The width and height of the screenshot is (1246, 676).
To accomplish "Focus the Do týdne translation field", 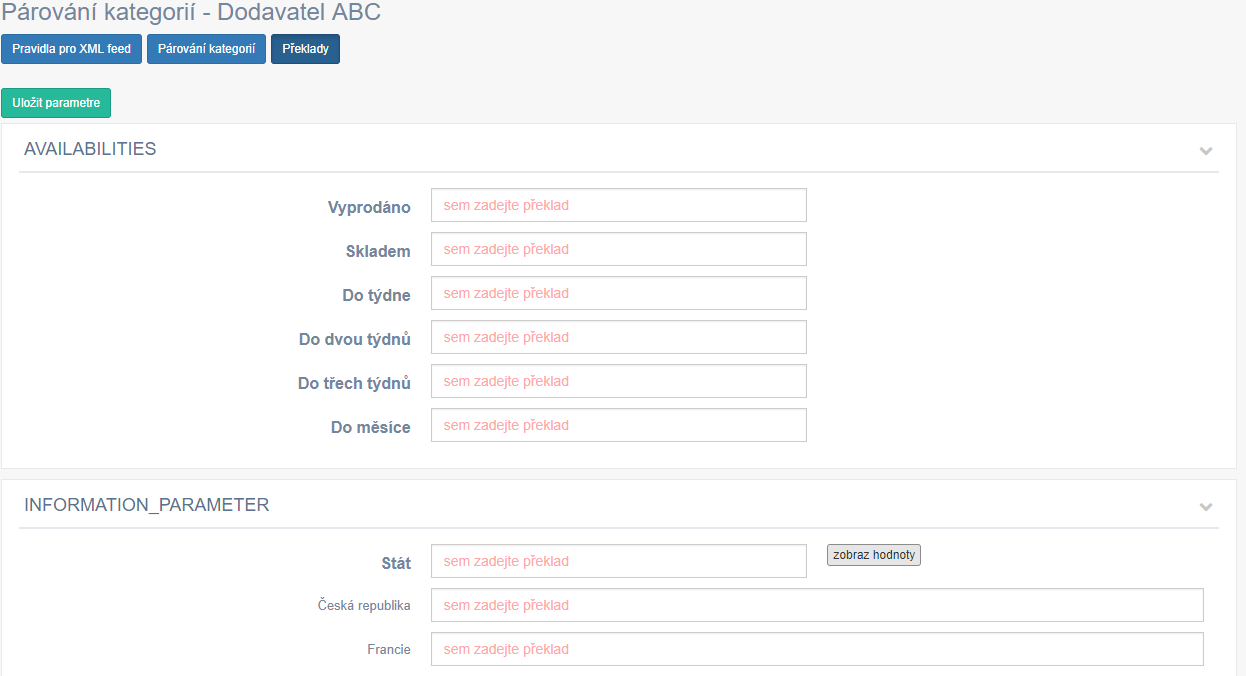I will [x=619, y=293].
